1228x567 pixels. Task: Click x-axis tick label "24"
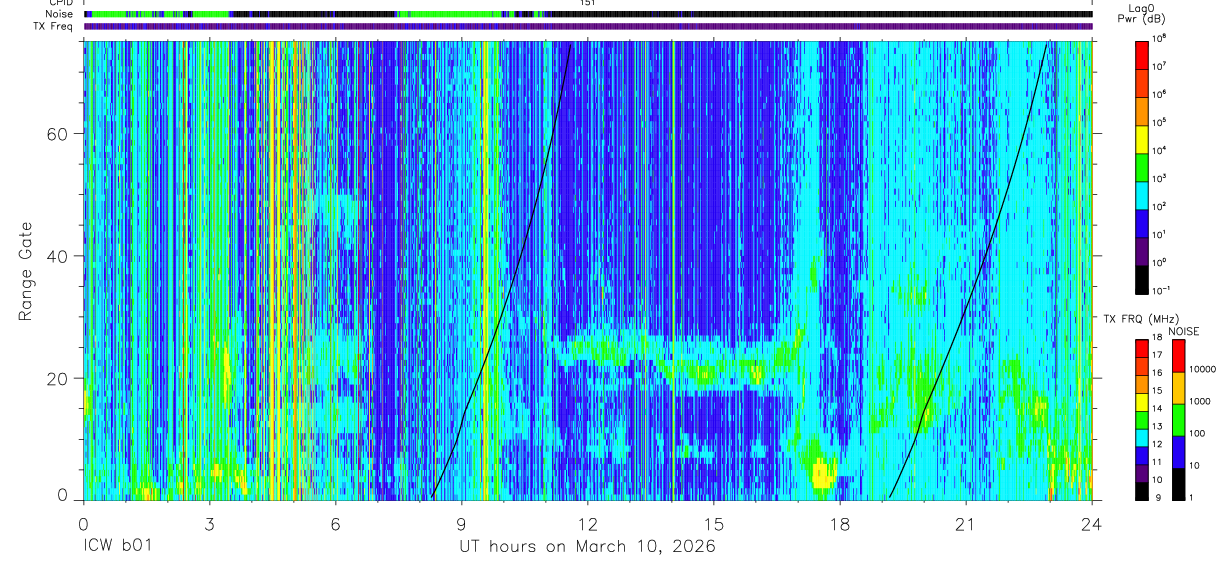coord(1092,524)
